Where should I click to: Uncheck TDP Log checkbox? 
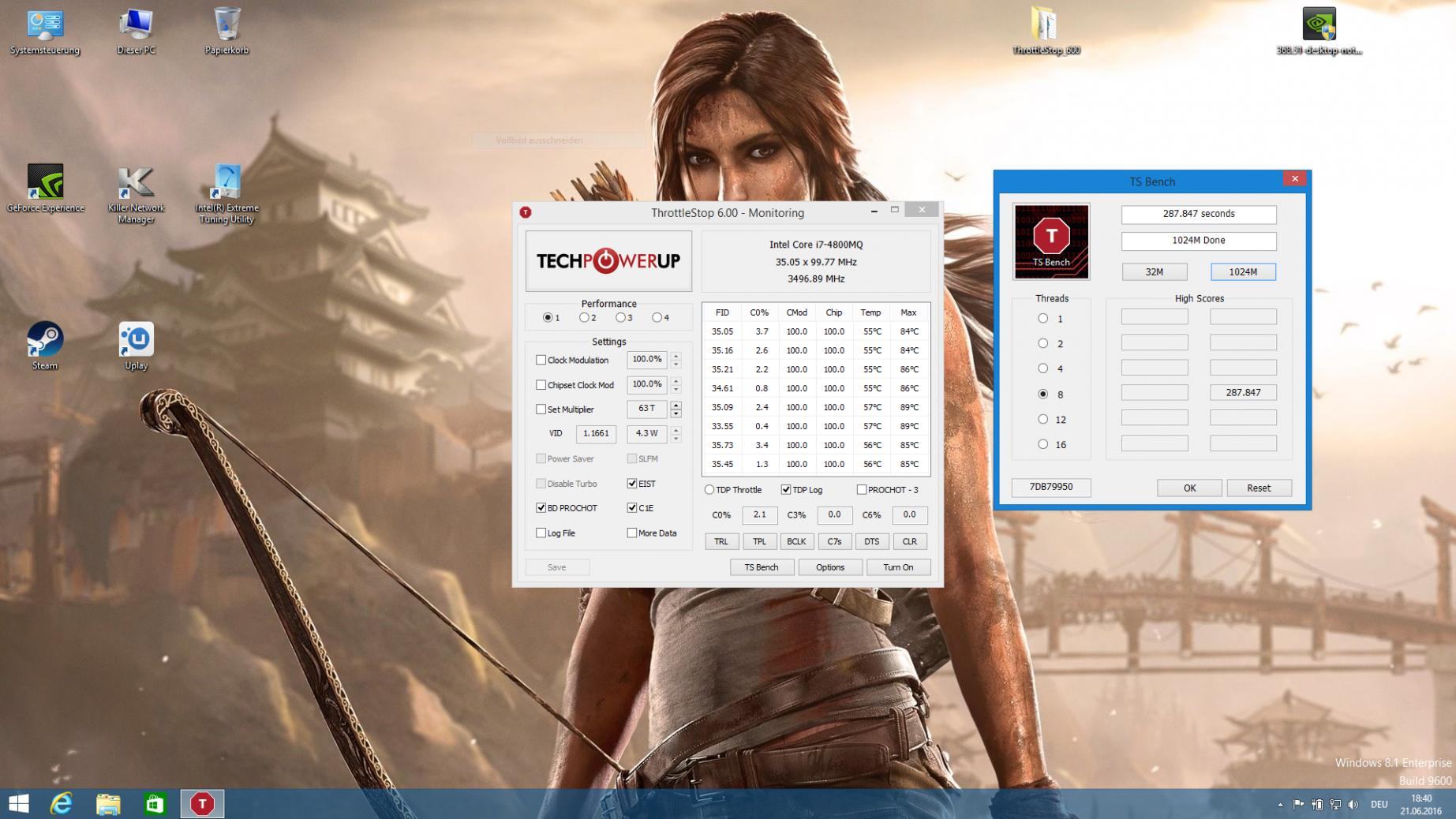tap(786, 490)
